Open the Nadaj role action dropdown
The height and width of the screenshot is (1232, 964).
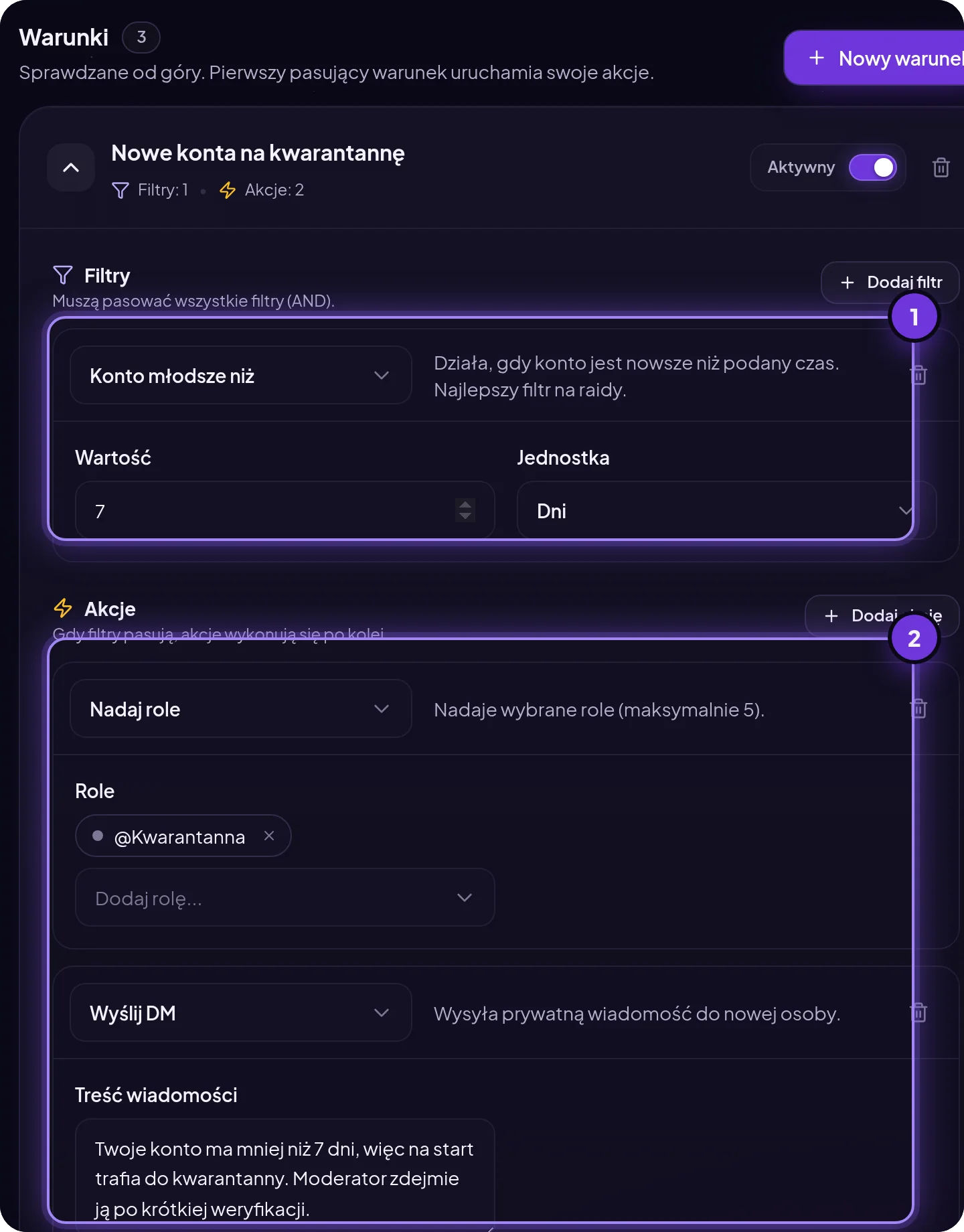240,708
